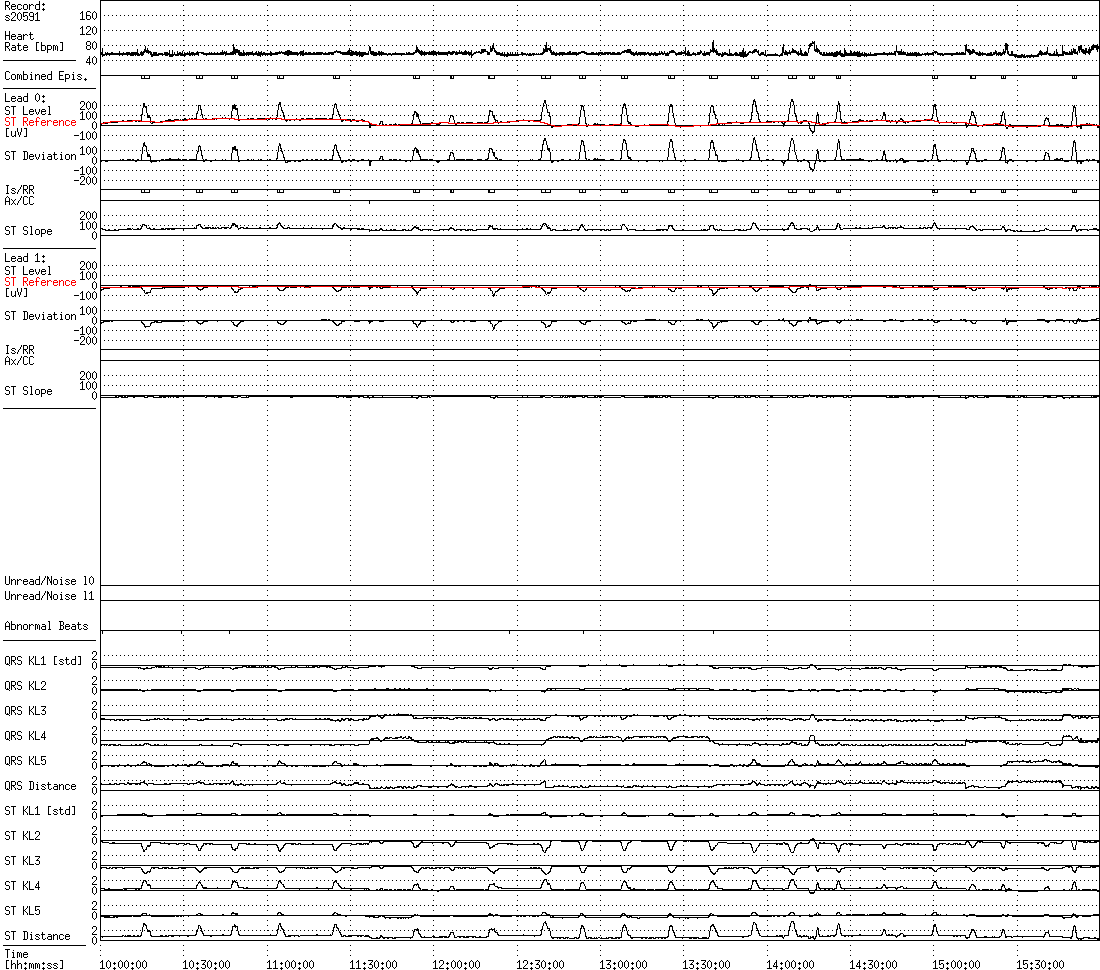Click the QRS KL1 [std] label
Image resolution: width=1100 pixels, height=970 pixels.
pos(43,661)
